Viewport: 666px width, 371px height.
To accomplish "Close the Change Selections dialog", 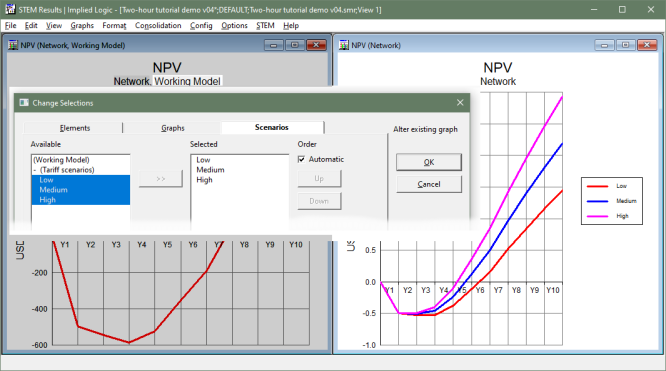I will point(460,102).
